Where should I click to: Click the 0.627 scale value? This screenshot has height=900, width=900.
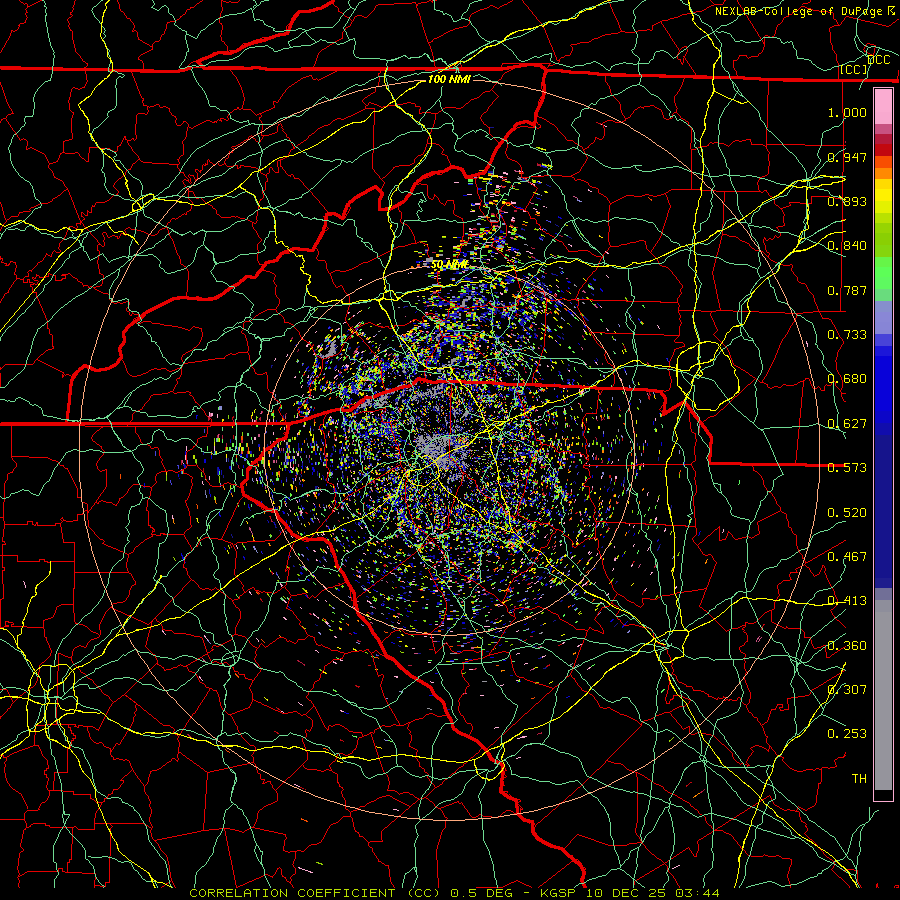click(x=847, y=423)
